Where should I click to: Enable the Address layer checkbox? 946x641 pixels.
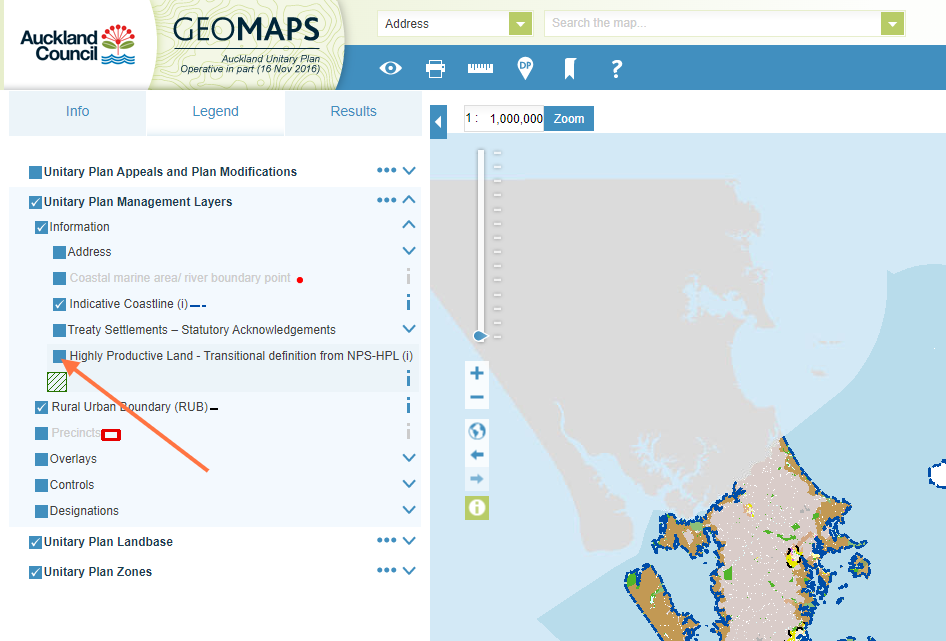[59, 252]
